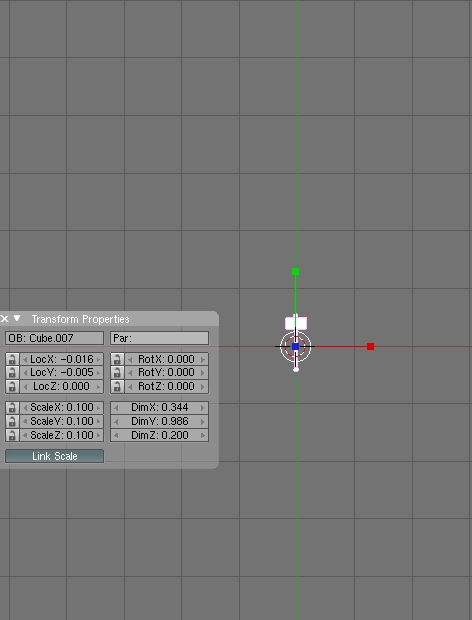472x620 pixels.
Task: Toggle the ScaleX lock icon
Action: point(12,407)
